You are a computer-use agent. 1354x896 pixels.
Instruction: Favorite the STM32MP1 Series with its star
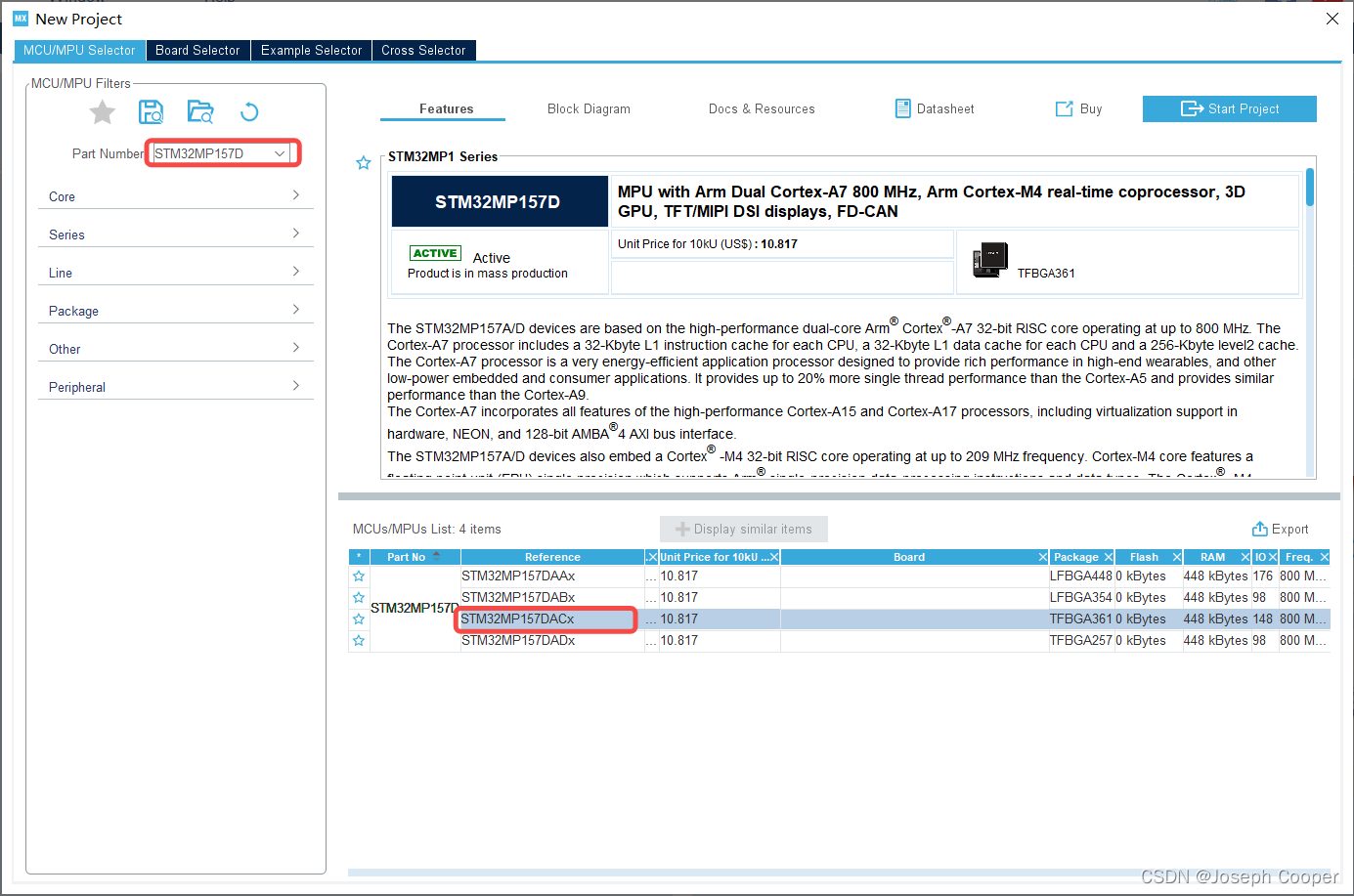[364, 163]
